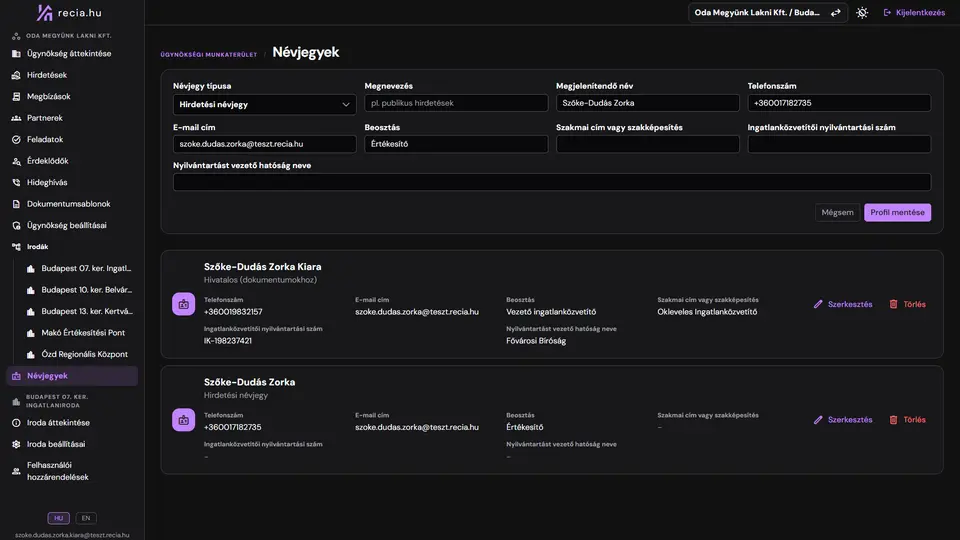Click the Profil mentése button
960x540 pixels.
pyautogui.click(x=898, y=212)
